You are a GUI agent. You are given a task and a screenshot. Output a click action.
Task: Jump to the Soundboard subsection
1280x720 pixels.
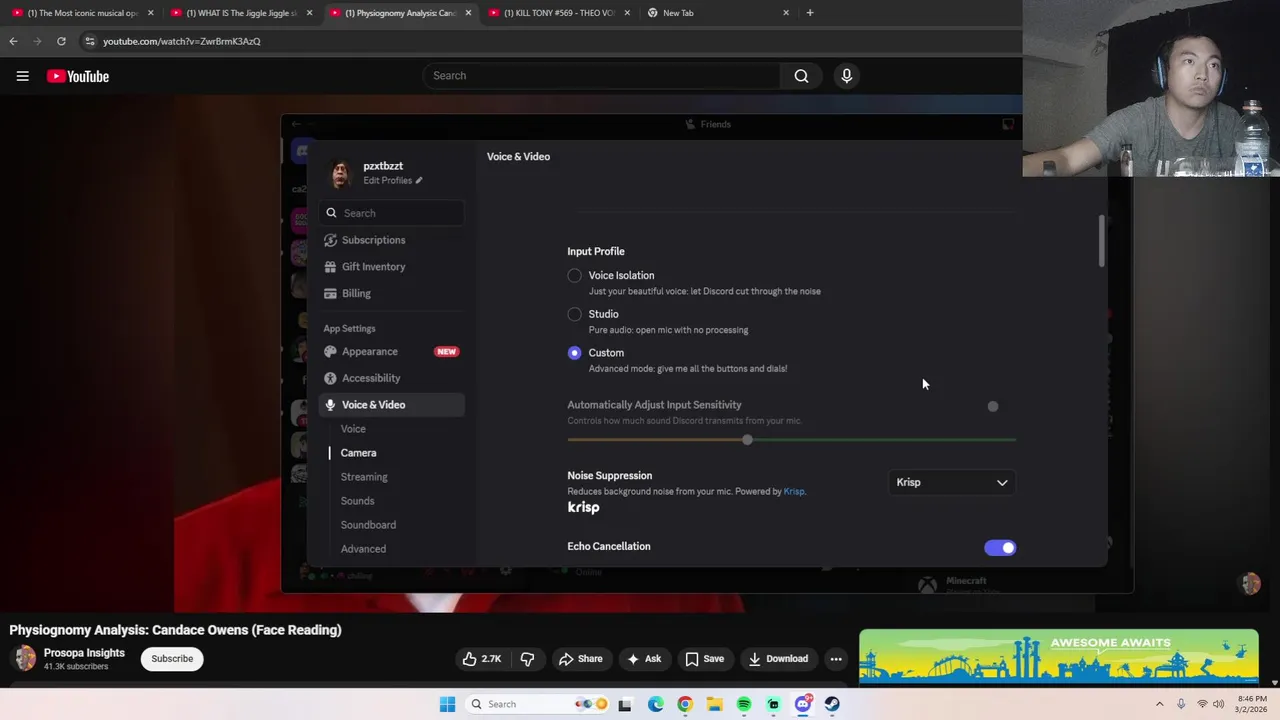click(368, 525)
